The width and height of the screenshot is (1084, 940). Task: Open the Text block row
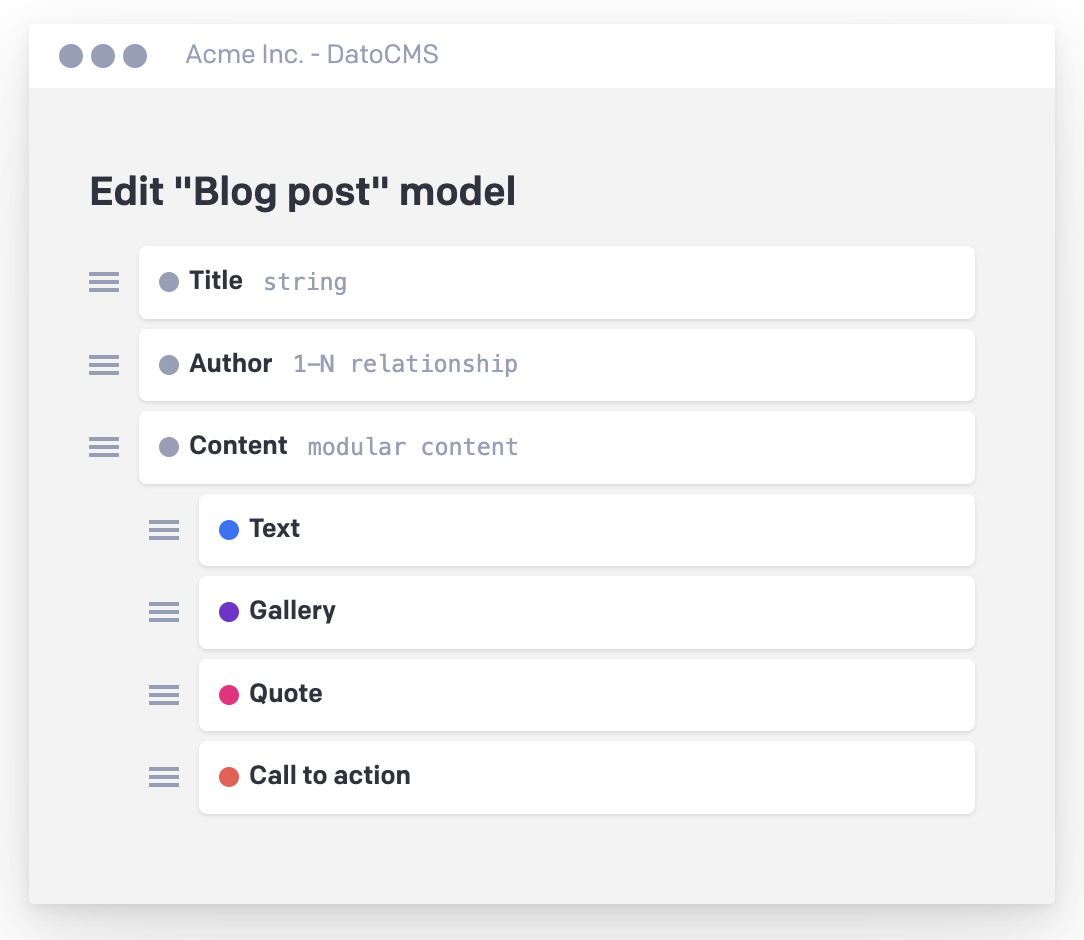point(586,530)
